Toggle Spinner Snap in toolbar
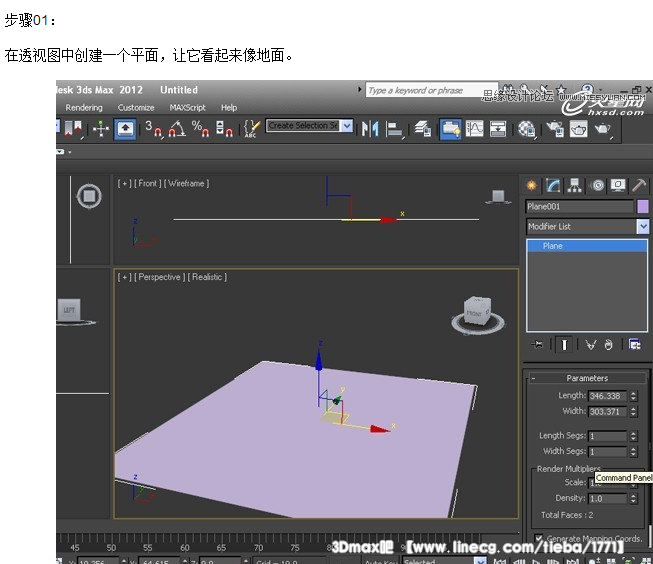This screenshot has height=564, width=653. pos(224,129)
